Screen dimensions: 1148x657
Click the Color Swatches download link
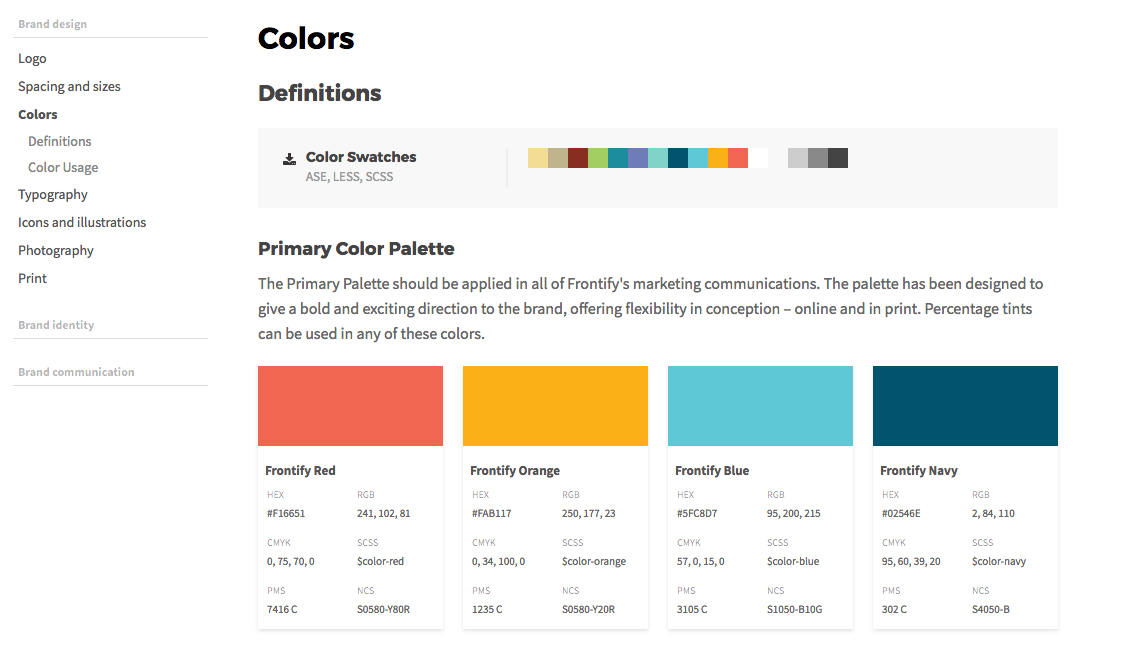coord(361,157)
